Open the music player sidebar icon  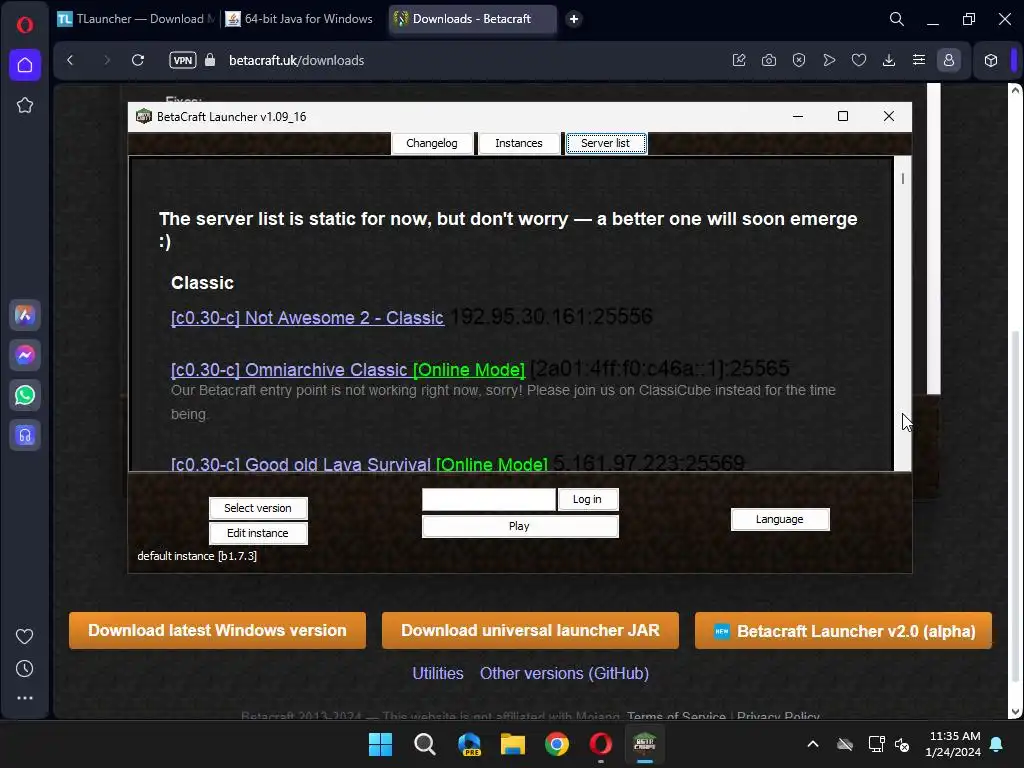(25, 436)
